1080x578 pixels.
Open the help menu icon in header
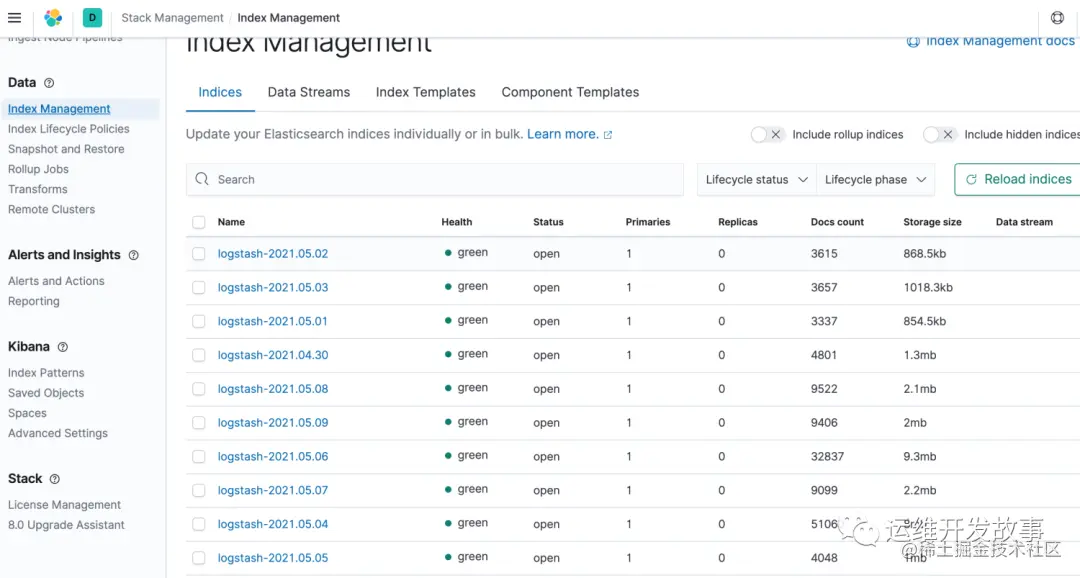click(x=1057, y=18)
